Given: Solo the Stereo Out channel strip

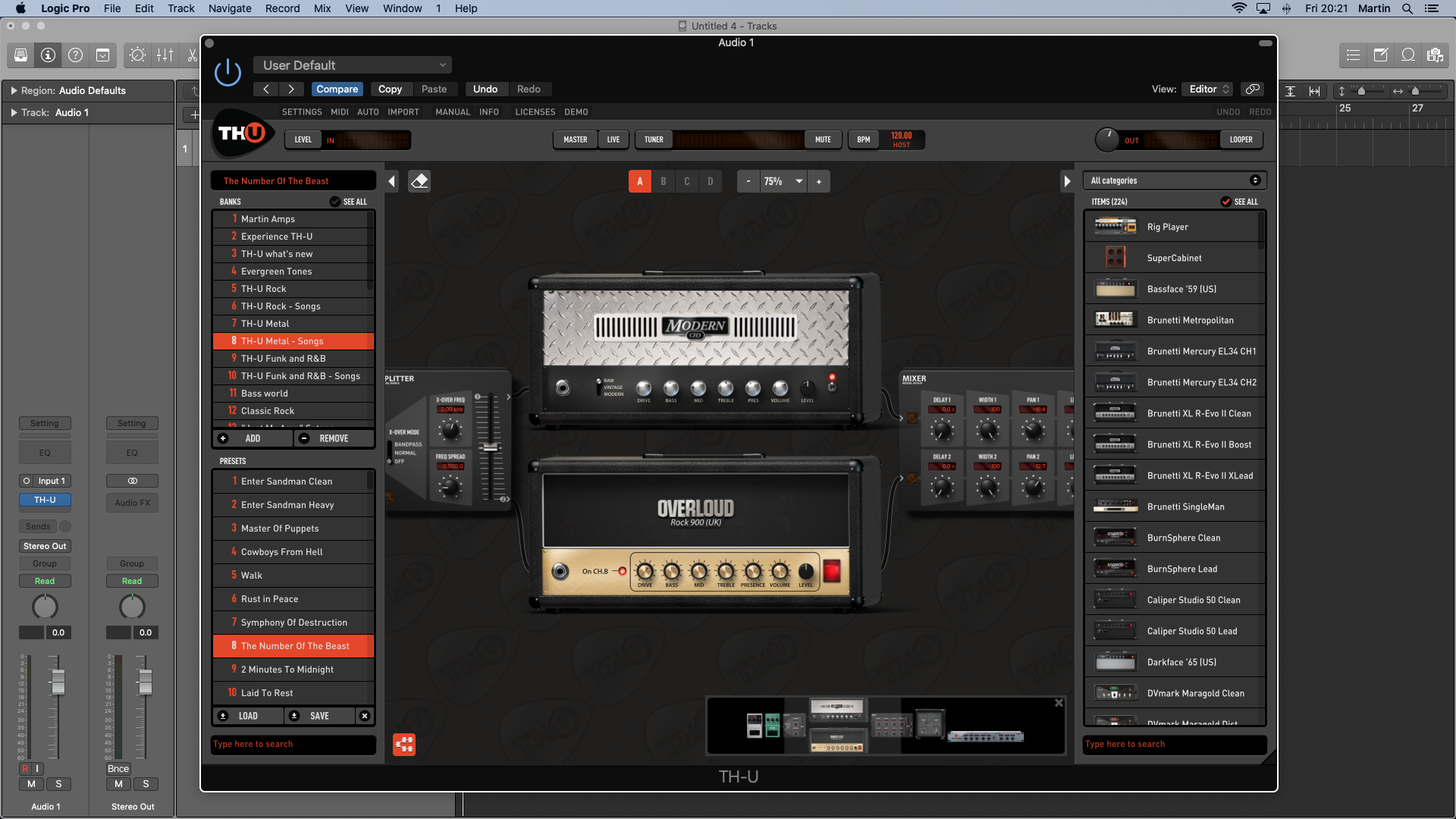Looking at the screenshot, I should point(146,784).
